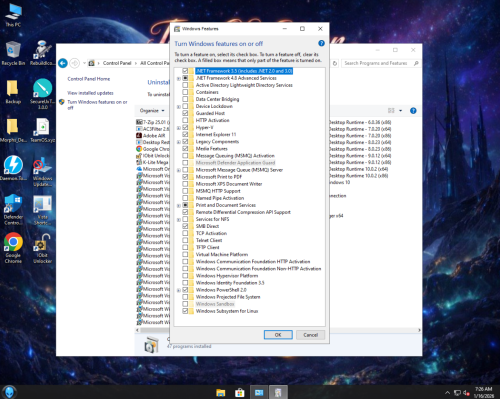Open the Backup folder on desktop
This screenshot has height=399, width=500.
click(13, 92)
